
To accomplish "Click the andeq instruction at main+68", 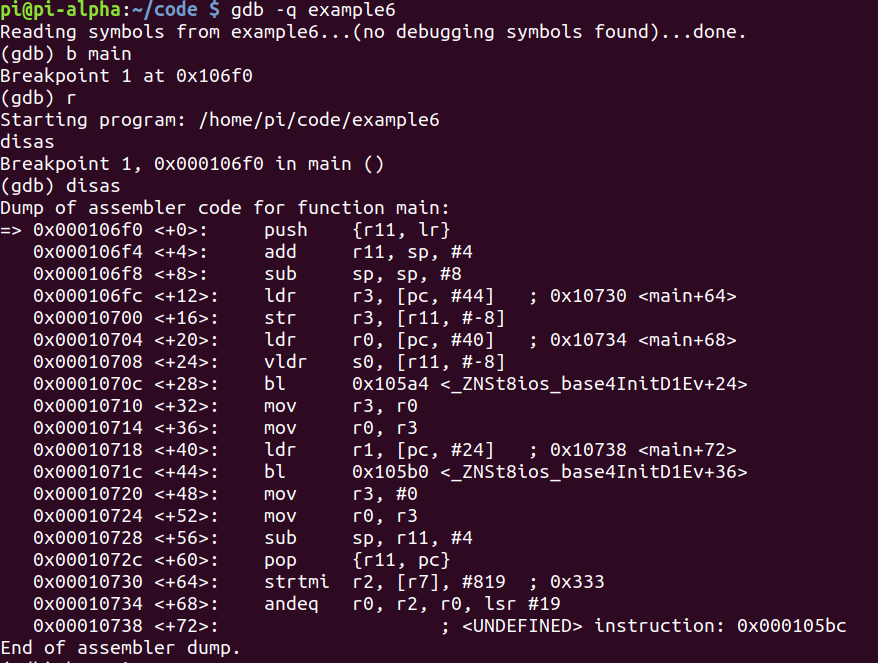I will [412, 604].
